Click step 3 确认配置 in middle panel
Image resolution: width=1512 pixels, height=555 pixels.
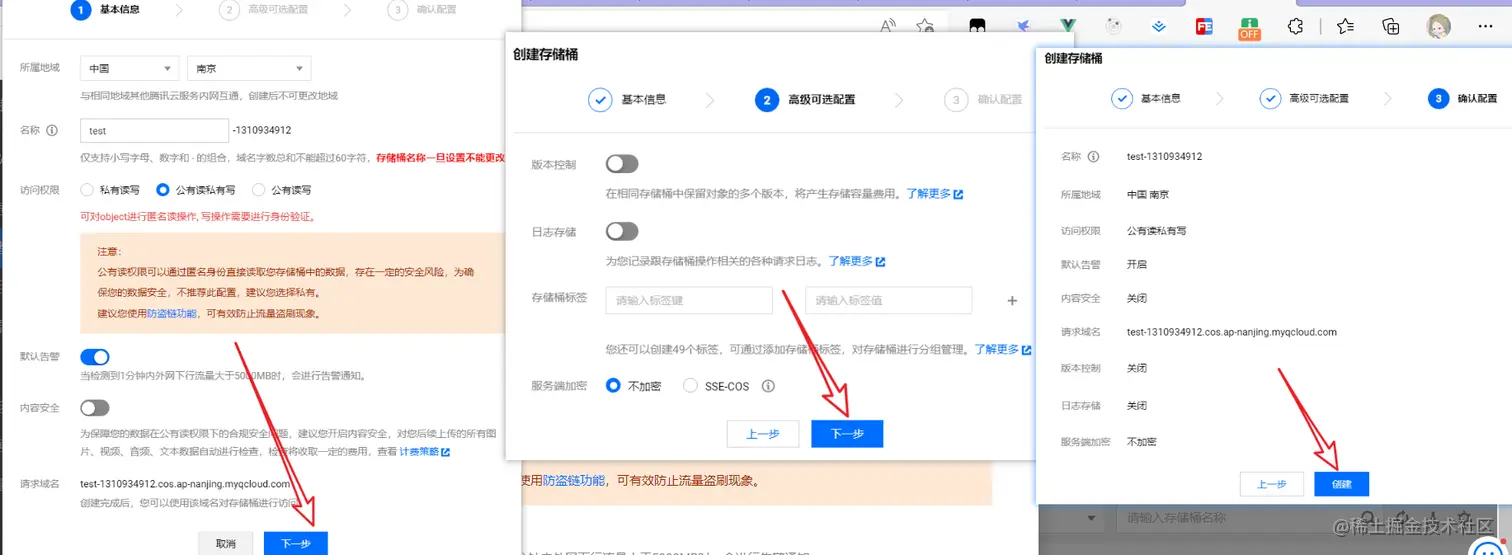(x=983, y=100)
